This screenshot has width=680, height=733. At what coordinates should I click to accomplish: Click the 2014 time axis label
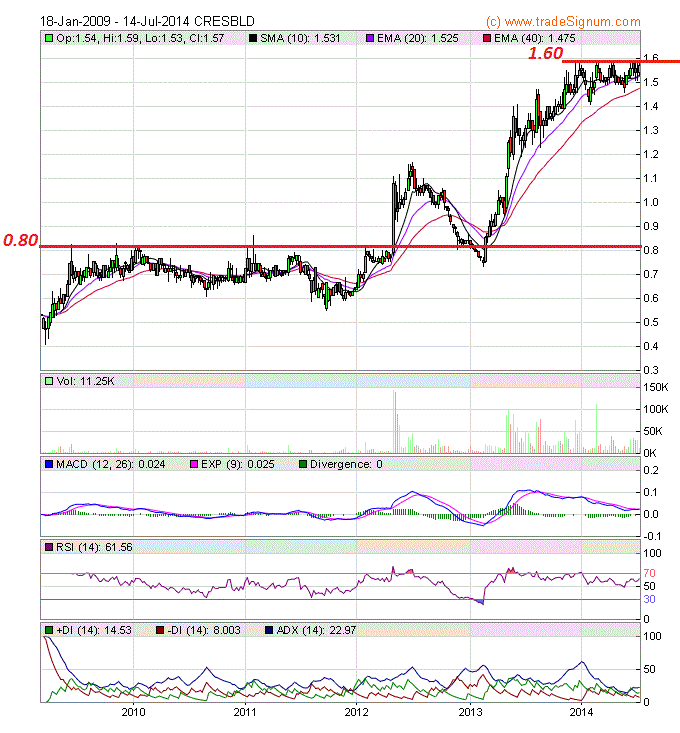(x=581, y=712)
